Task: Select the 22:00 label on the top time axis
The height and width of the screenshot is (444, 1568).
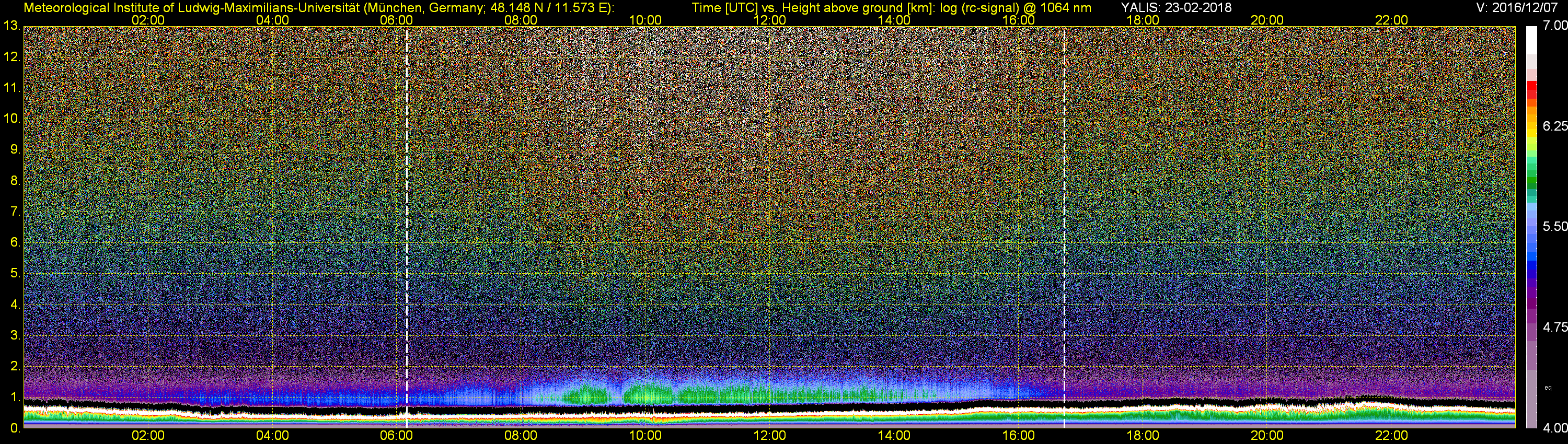Action: click(x=1391, y=19)
